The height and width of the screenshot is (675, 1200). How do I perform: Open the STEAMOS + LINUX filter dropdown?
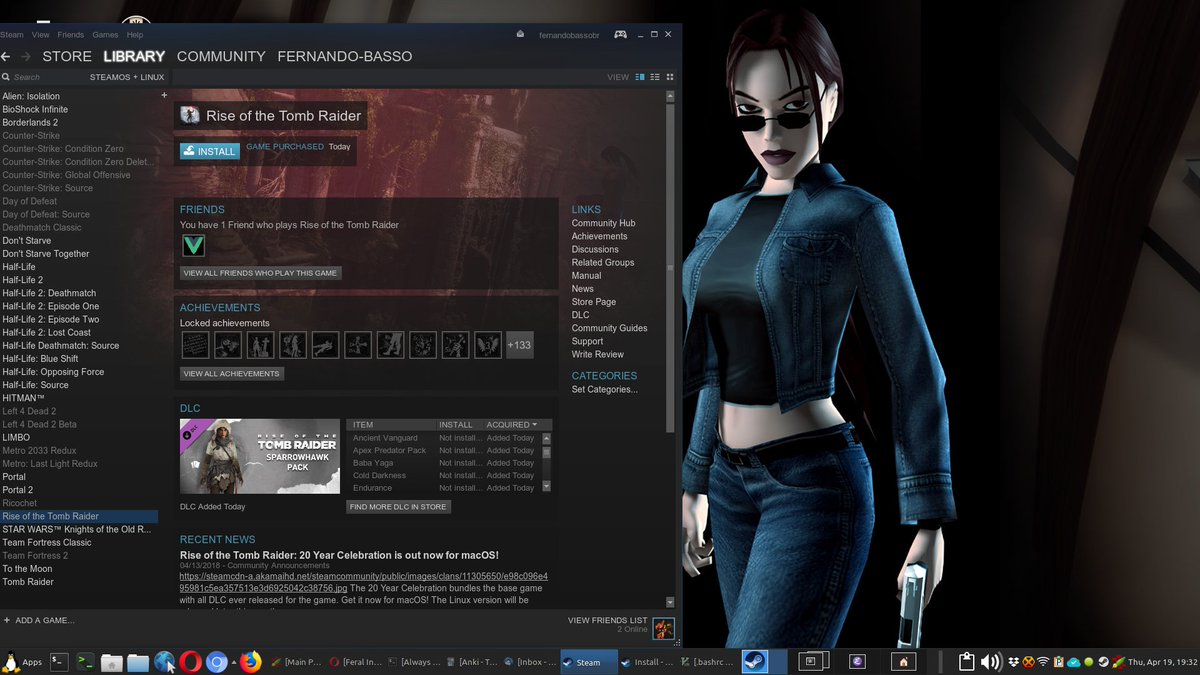(127, 77)
